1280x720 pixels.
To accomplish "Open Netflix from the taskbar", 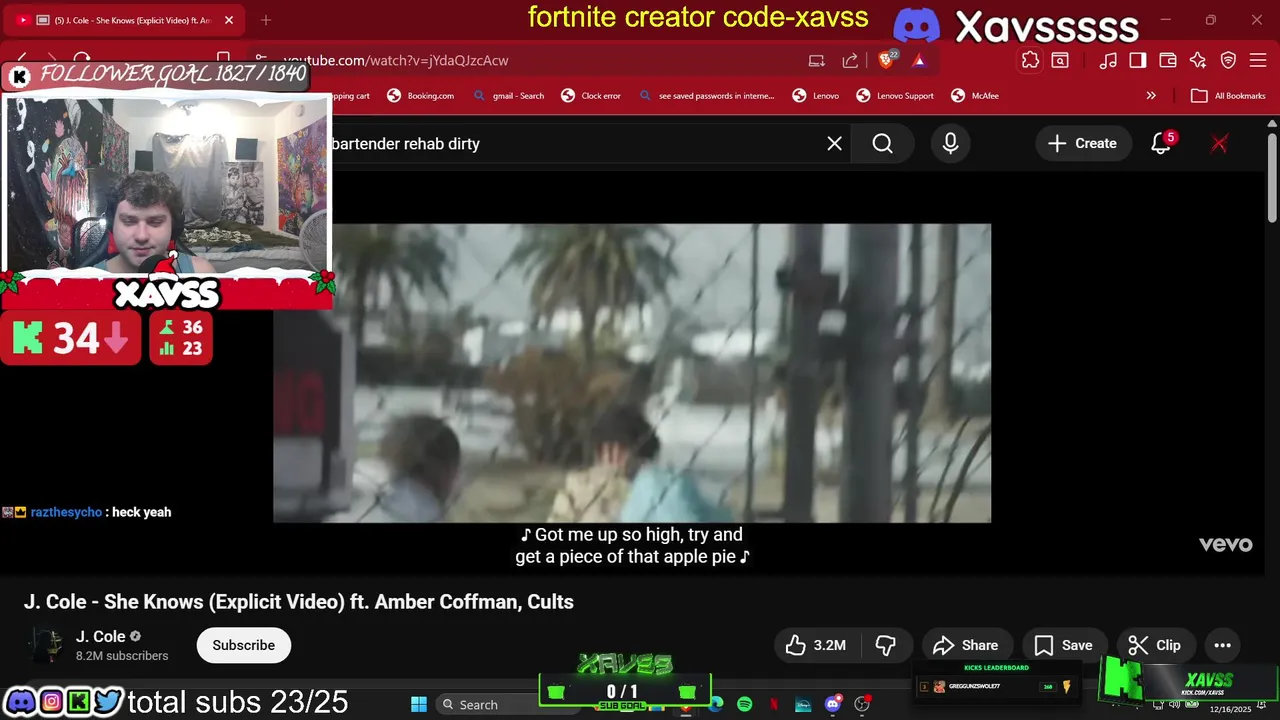I will pyautogui.click(x=774, y=704).
